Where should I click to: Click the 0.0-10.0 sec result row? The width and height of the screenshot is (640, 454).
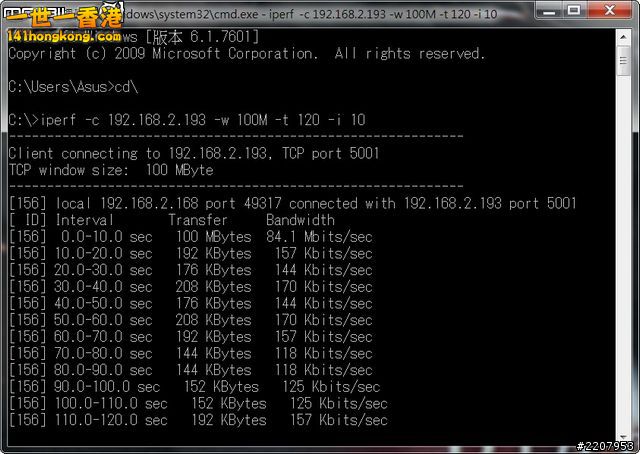[x=190, y=236]
